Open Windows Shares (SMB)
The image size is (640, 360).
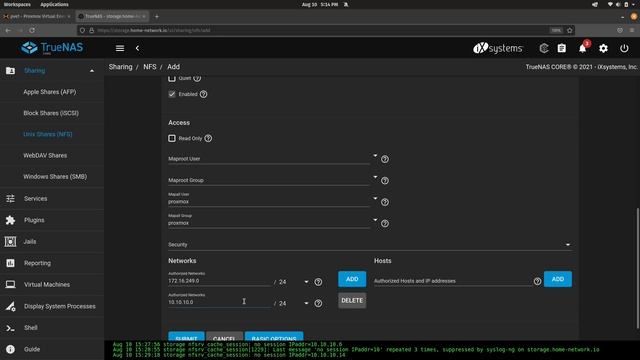tap(55, 177)
